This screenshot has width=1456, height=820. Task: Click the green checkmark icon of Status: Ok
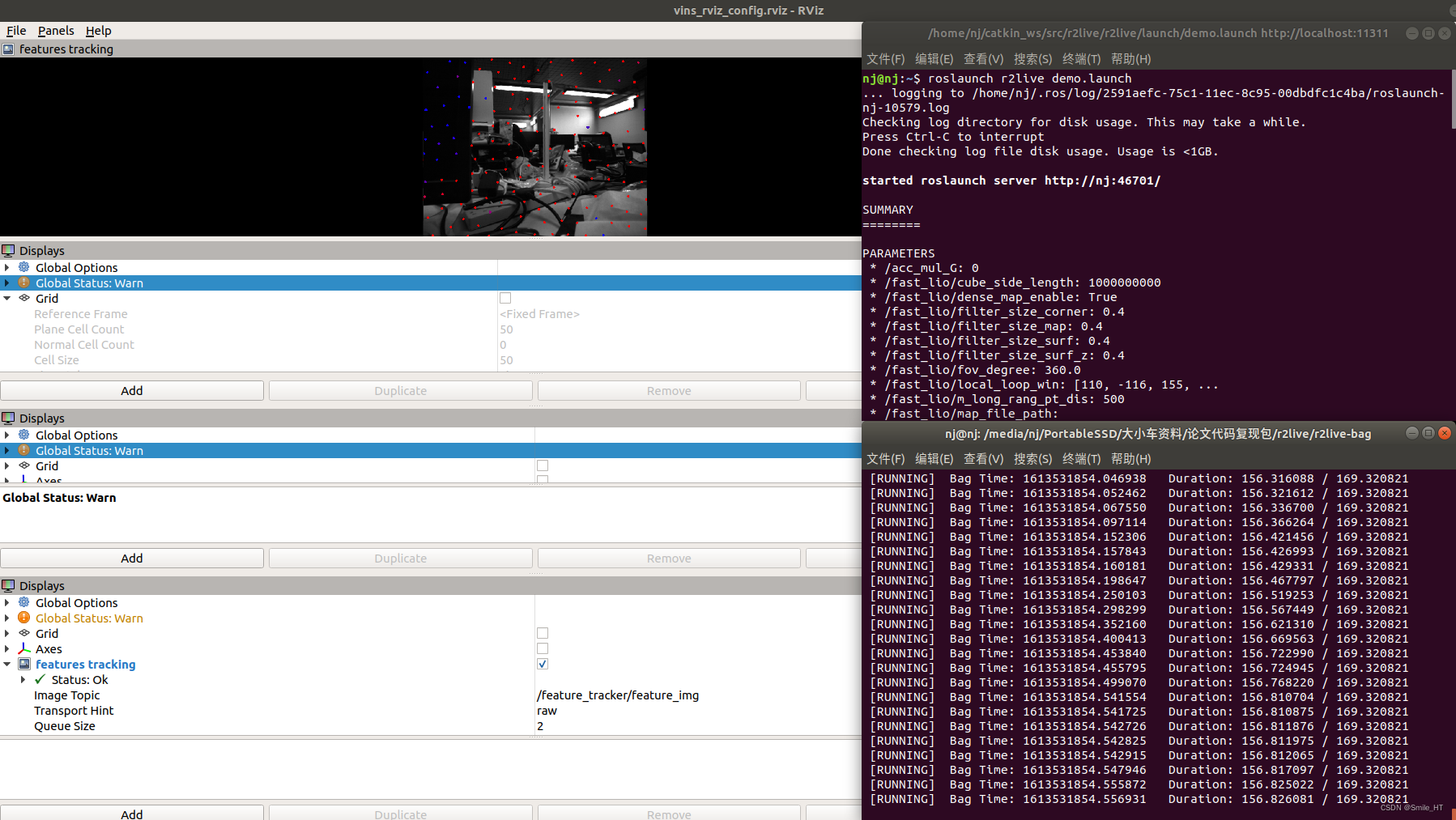(40, 679)
